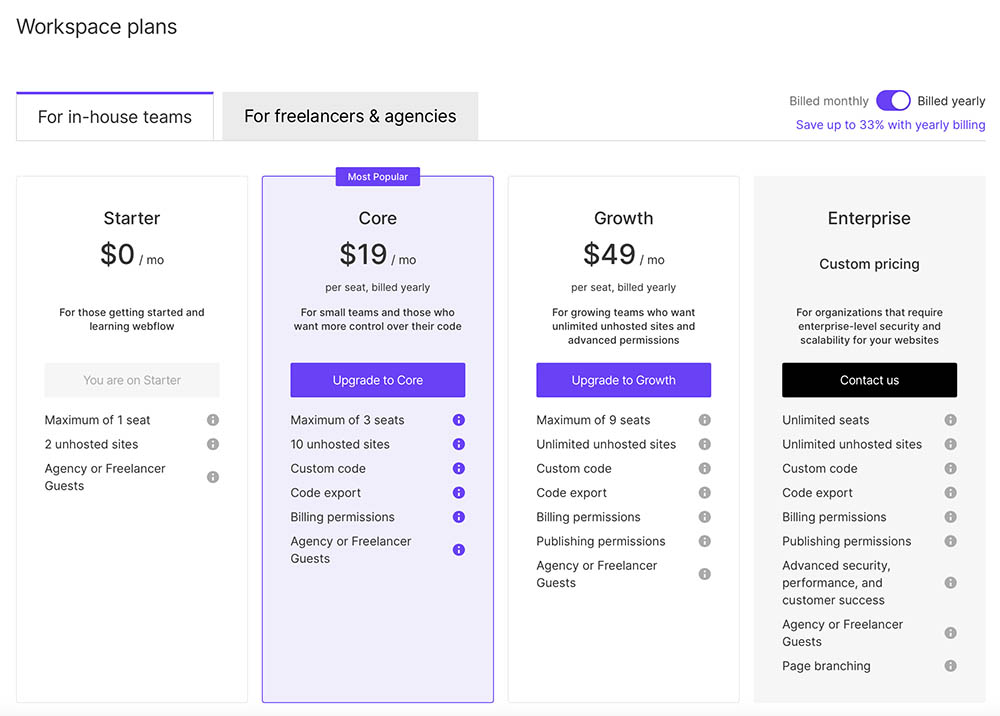Click info icon for "Advanced security, performance" feature
Image resolution: width=1000 pixels, height=716 pixels.
click(950, 583)
